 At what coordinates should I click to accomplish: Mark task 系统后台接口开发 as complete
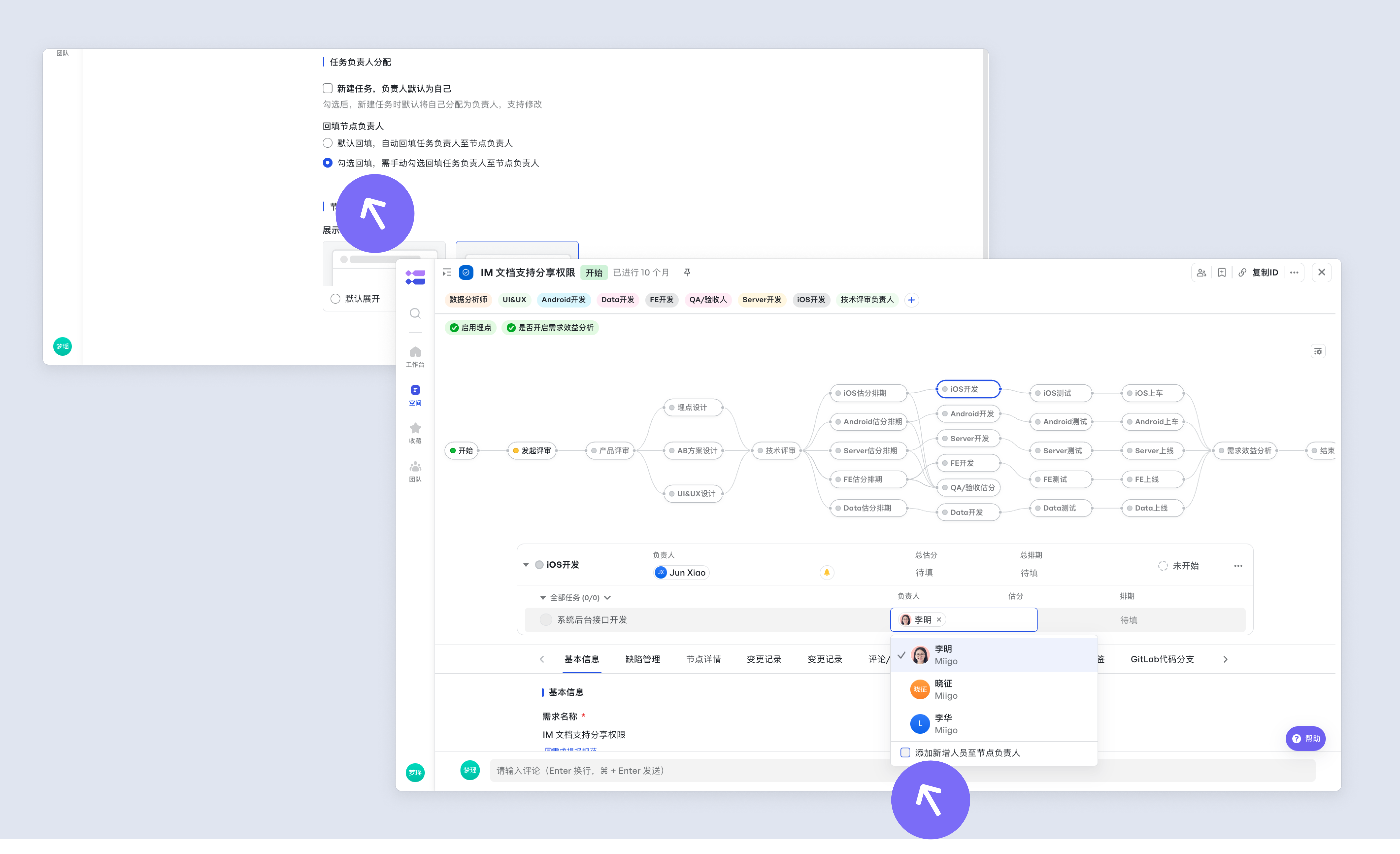click(x=546, y=620)
